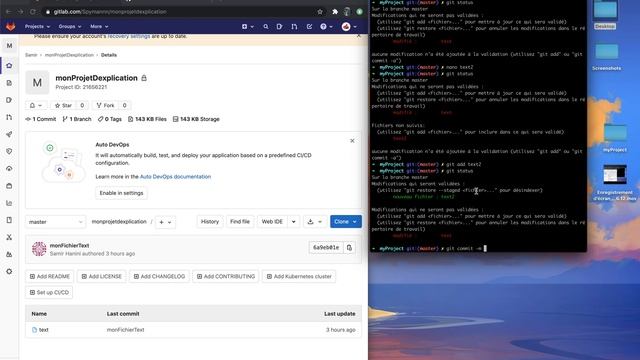The height and width of the screenshot is (360, 640).
Task: Open the blue Clone dropdown
Action: pos(346,222)
